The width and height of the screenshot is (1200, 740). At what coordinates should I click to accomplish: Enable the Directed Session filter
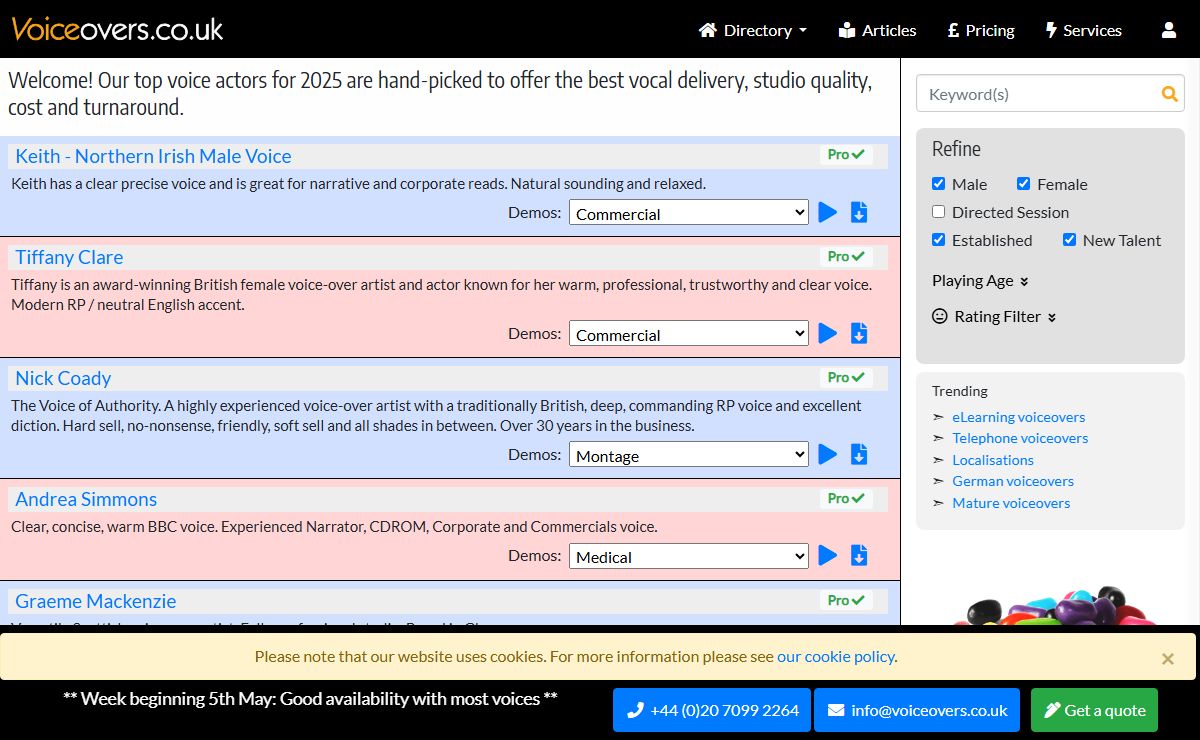938,212
